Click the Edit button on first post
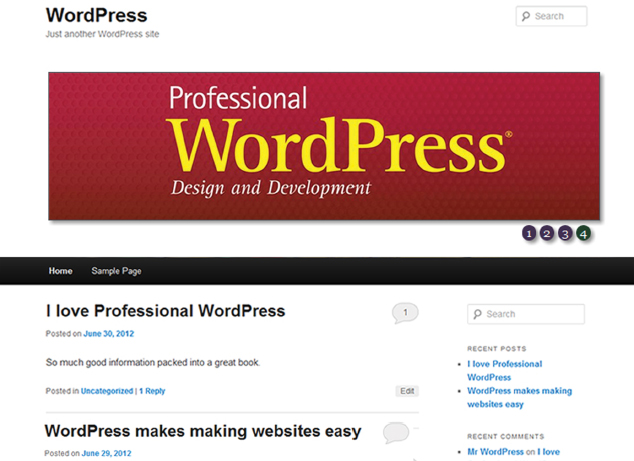Screen dimensions: 634x461 [407, 391]
